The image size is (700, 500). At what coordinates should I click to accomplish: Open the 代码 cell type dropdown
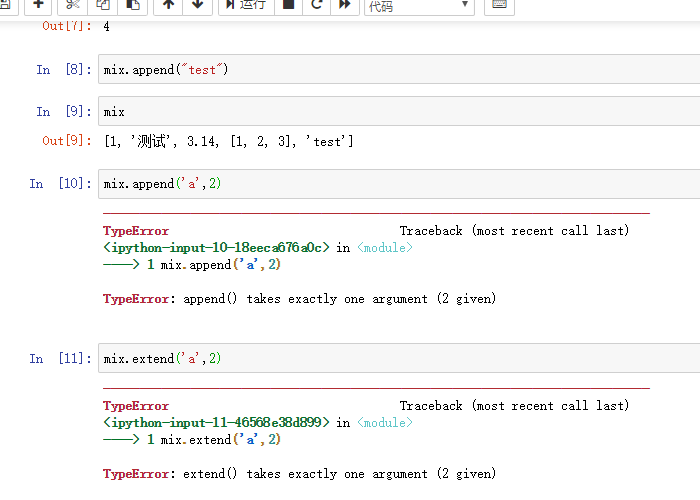click(x=419, y=6)
